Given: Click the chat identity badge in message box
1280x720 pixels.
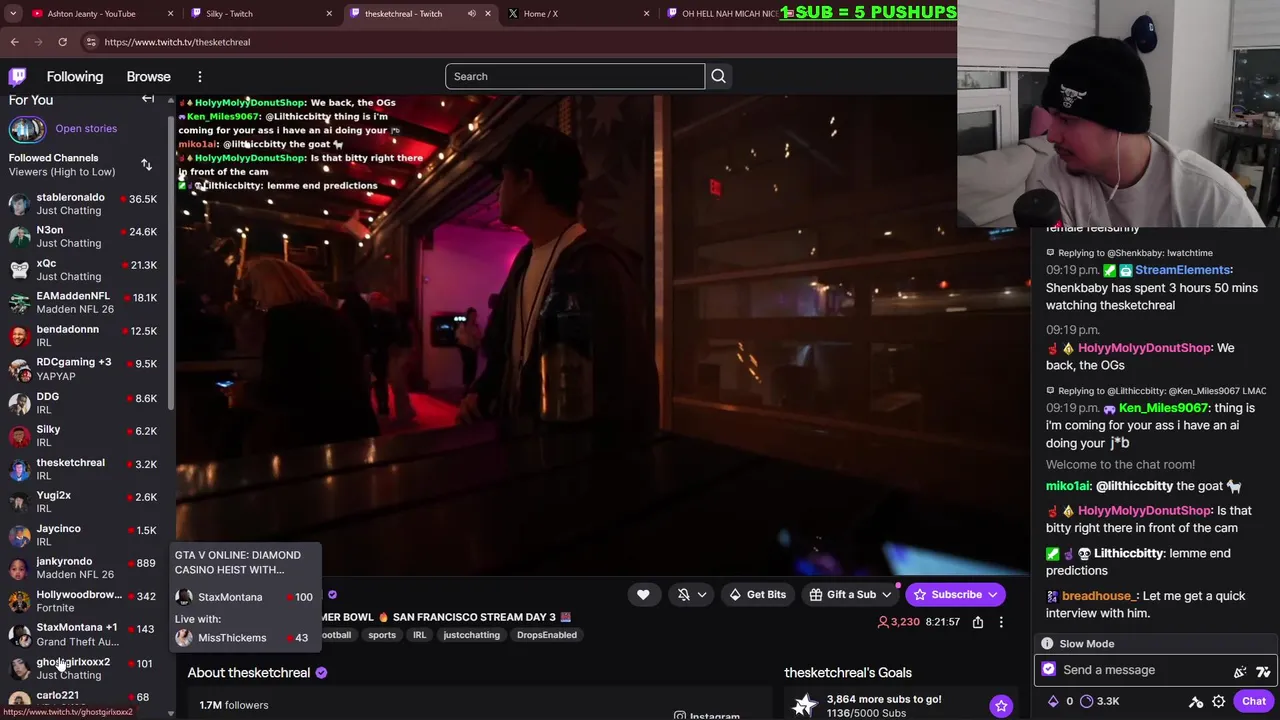Looking at the screenshot, I should pyautogui.click(x=1049, y=670).
